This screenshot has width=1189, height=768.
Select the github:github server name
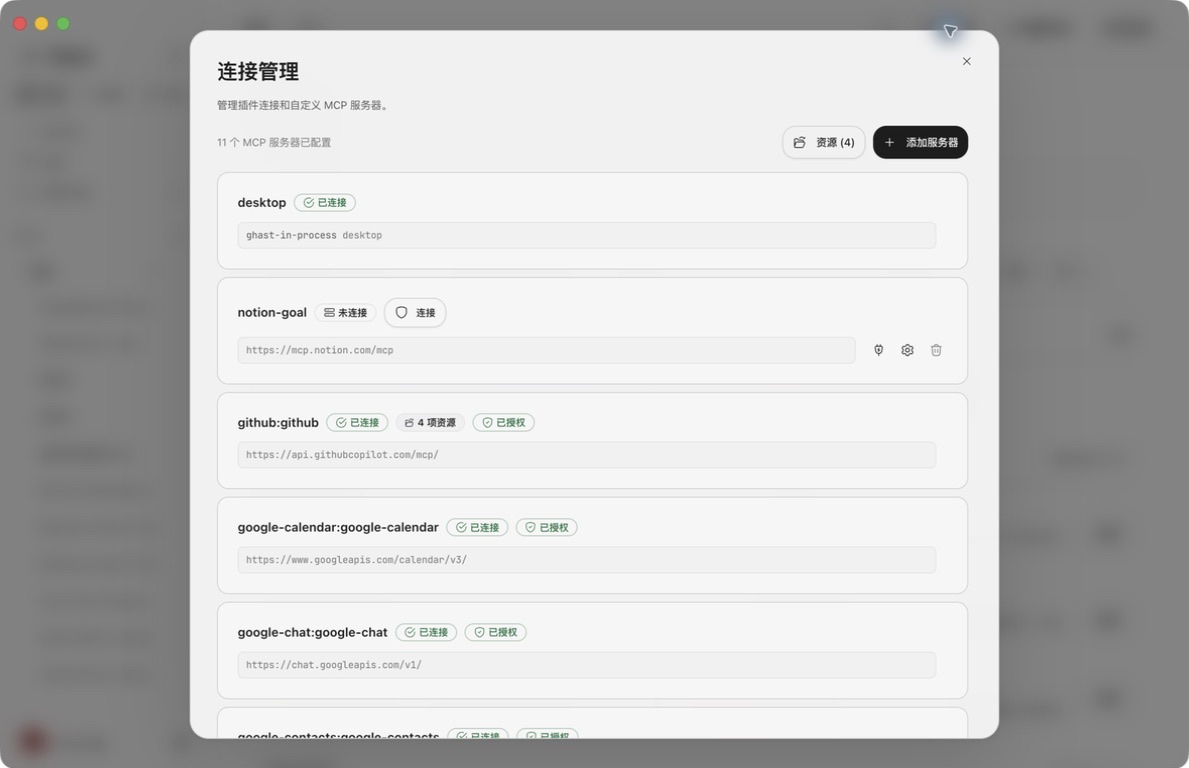278,422
